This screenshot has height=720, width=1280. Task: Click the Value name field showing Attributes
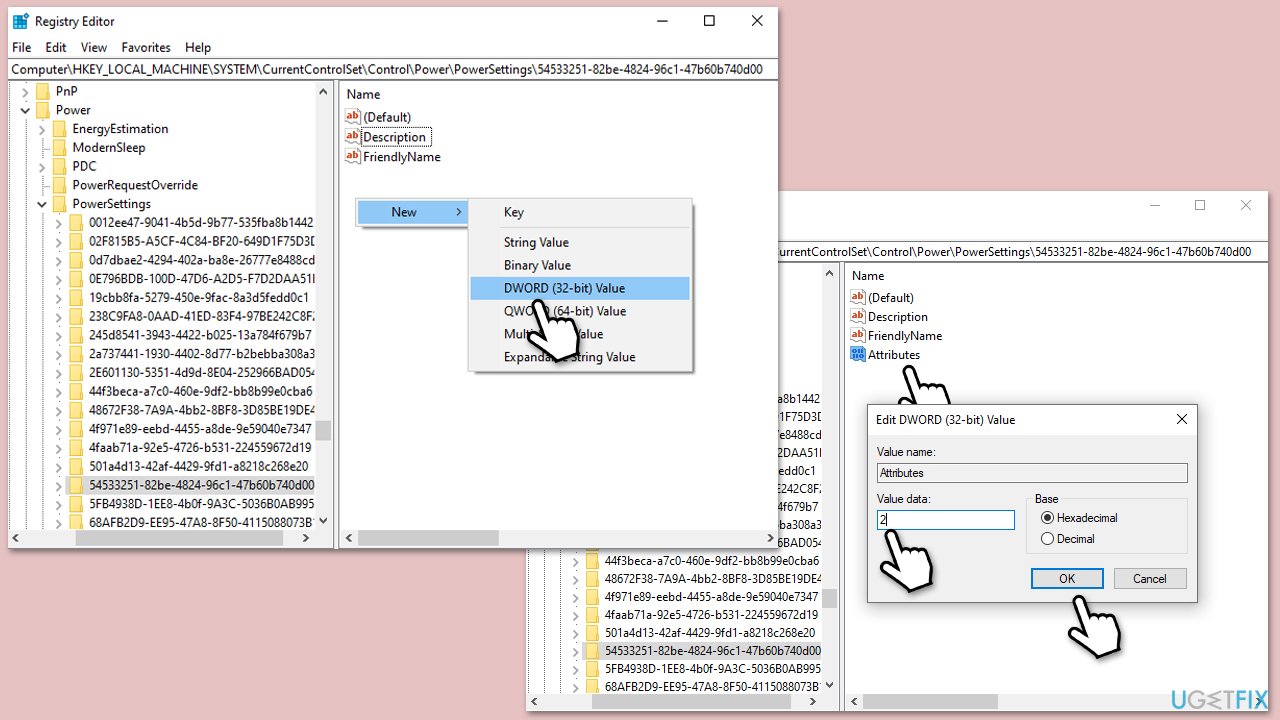click(1032, 473)
